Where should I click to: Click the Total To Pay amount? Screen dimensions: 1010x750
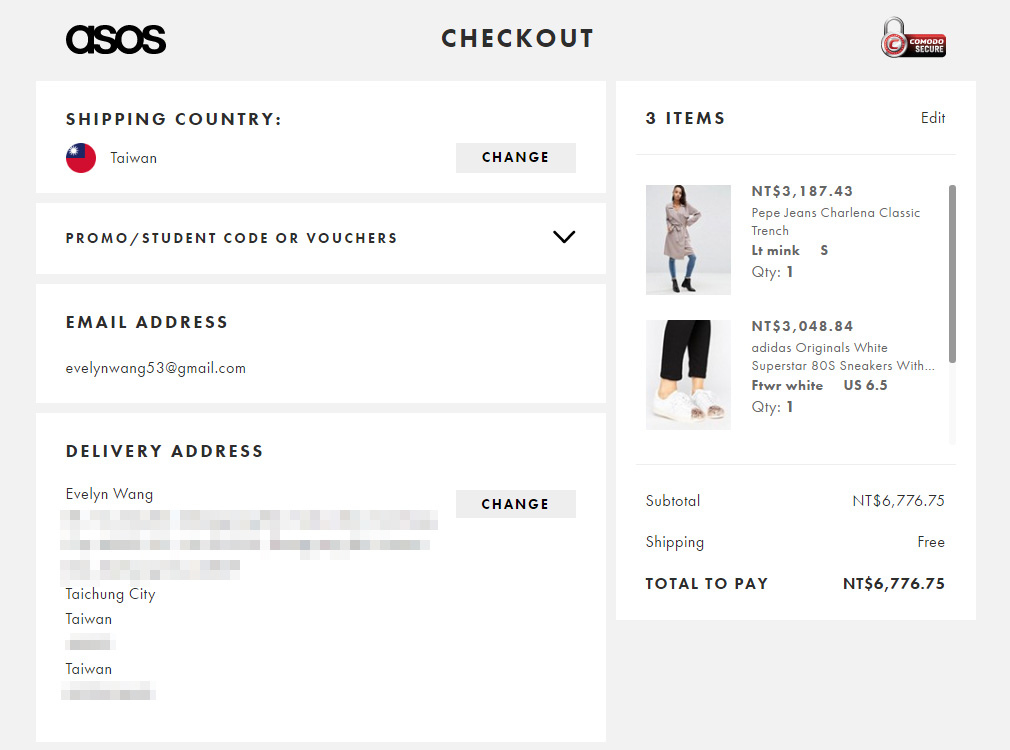pos(893,584)
